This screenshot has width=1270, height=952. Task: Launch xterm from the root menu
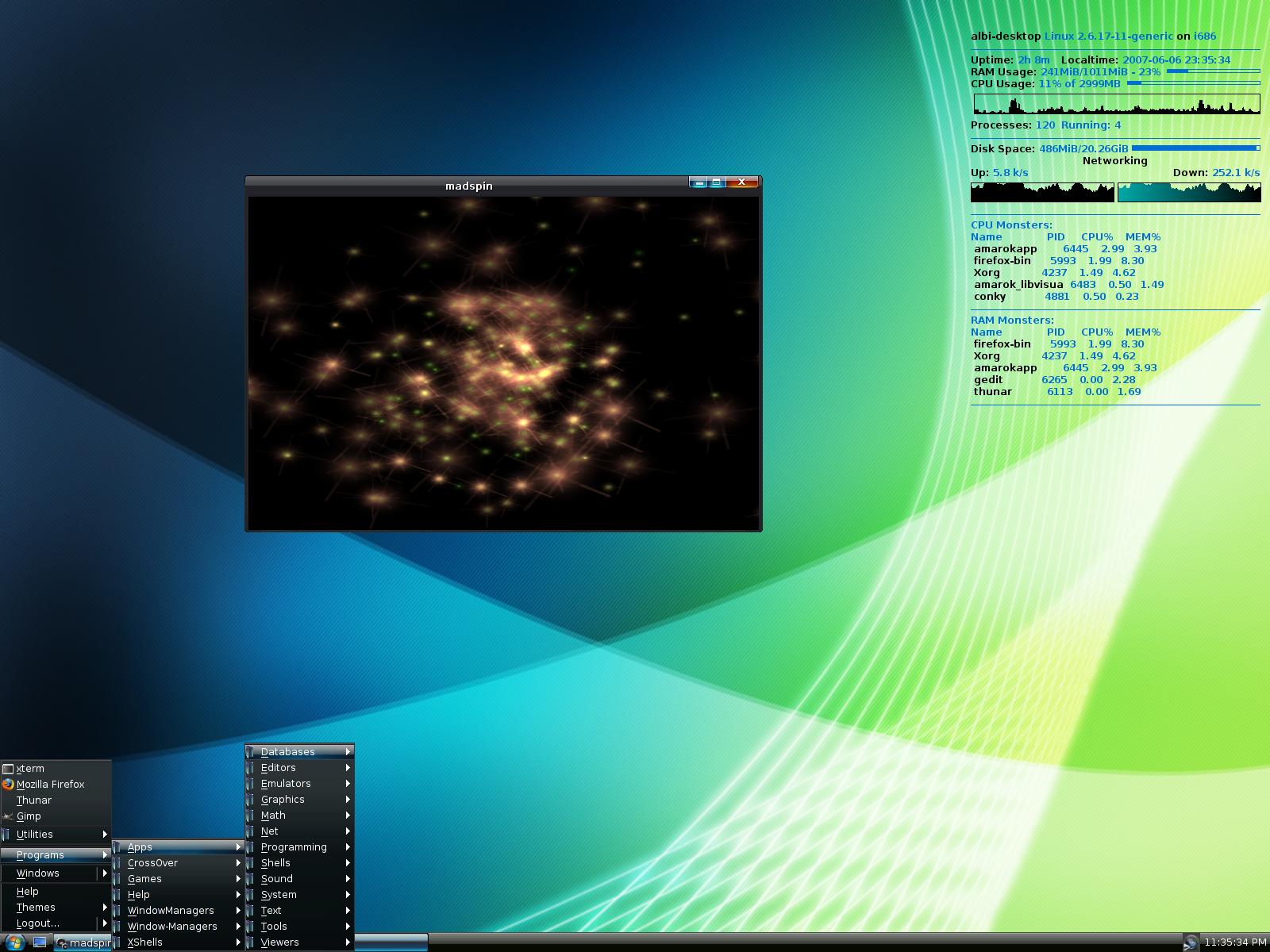point(56,768)
